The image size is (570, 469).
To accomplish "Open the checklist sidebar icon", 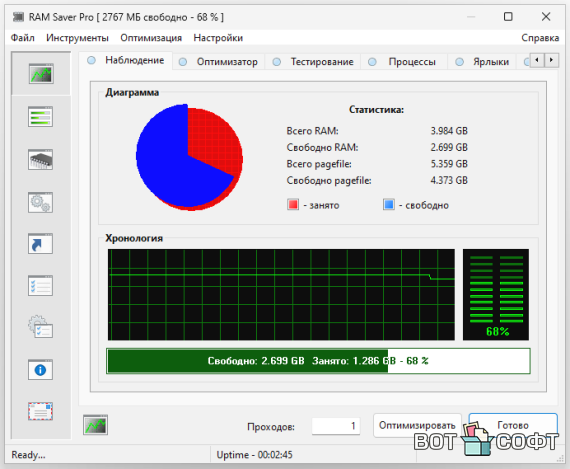I will (x=40, y=286).
